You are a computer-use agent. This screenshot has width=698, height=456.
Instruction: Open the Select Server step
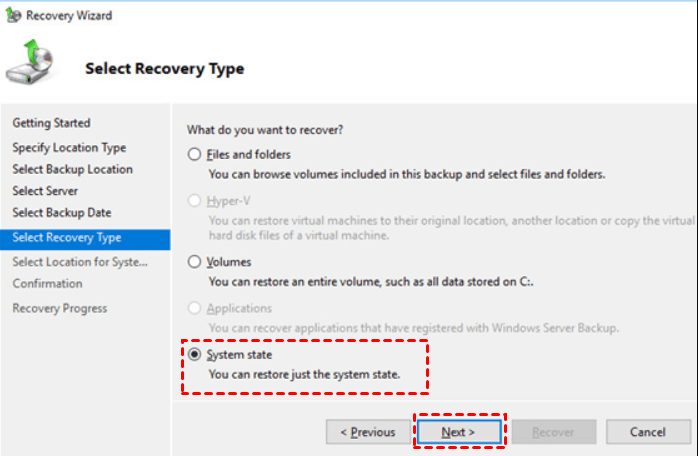pyautogui.click(x=45, y=191)
